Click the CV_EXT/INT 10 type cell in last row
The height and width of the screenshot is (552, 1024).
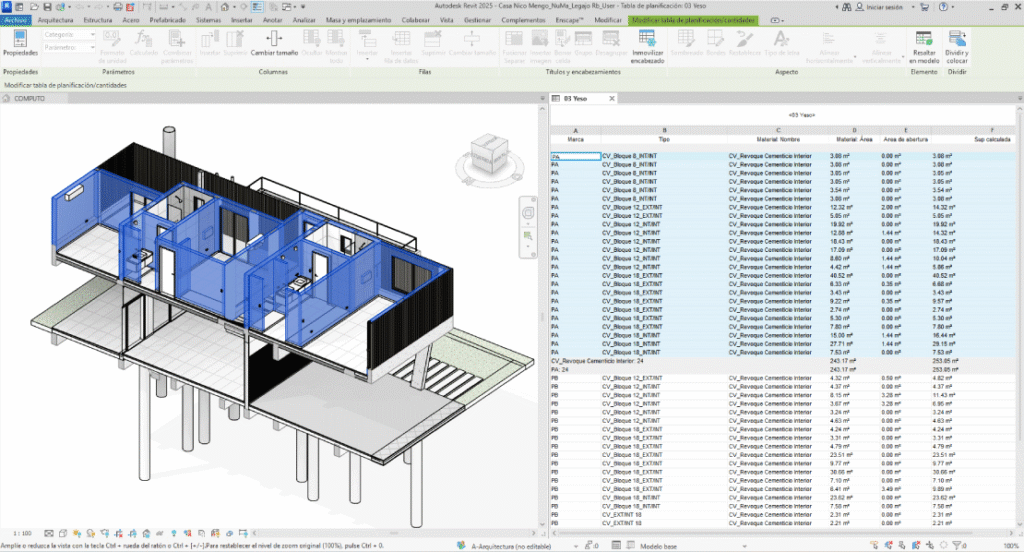click(664, 523)
